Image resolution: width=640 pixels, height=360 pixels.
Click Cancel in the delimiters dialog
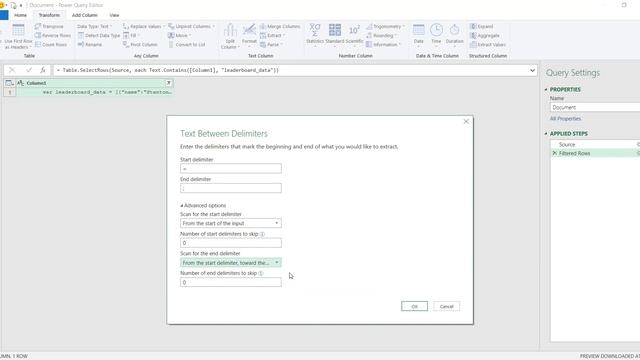(447, 307)
